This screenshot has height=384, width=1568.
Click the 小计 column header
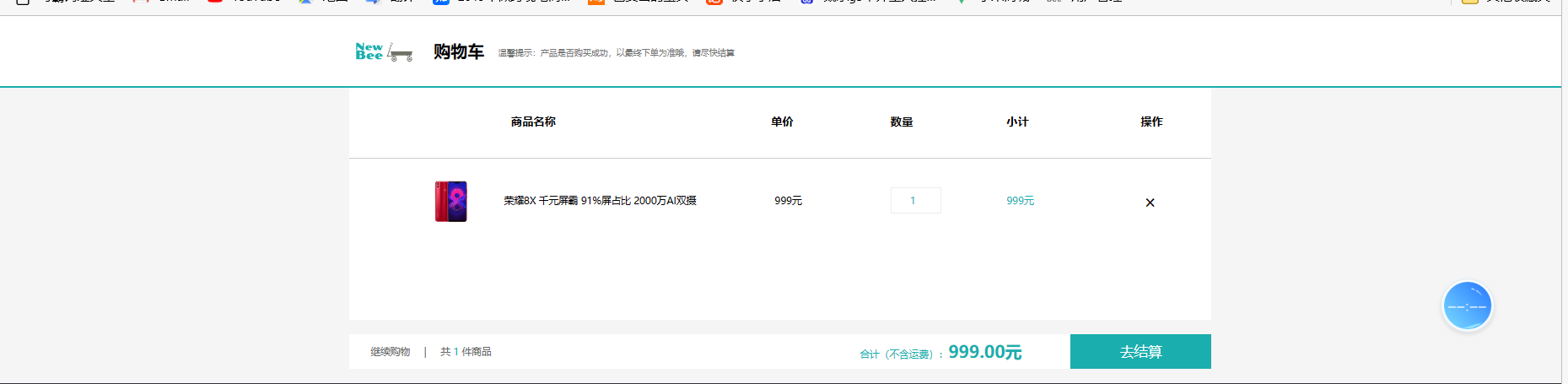[x=1017, y=122]
